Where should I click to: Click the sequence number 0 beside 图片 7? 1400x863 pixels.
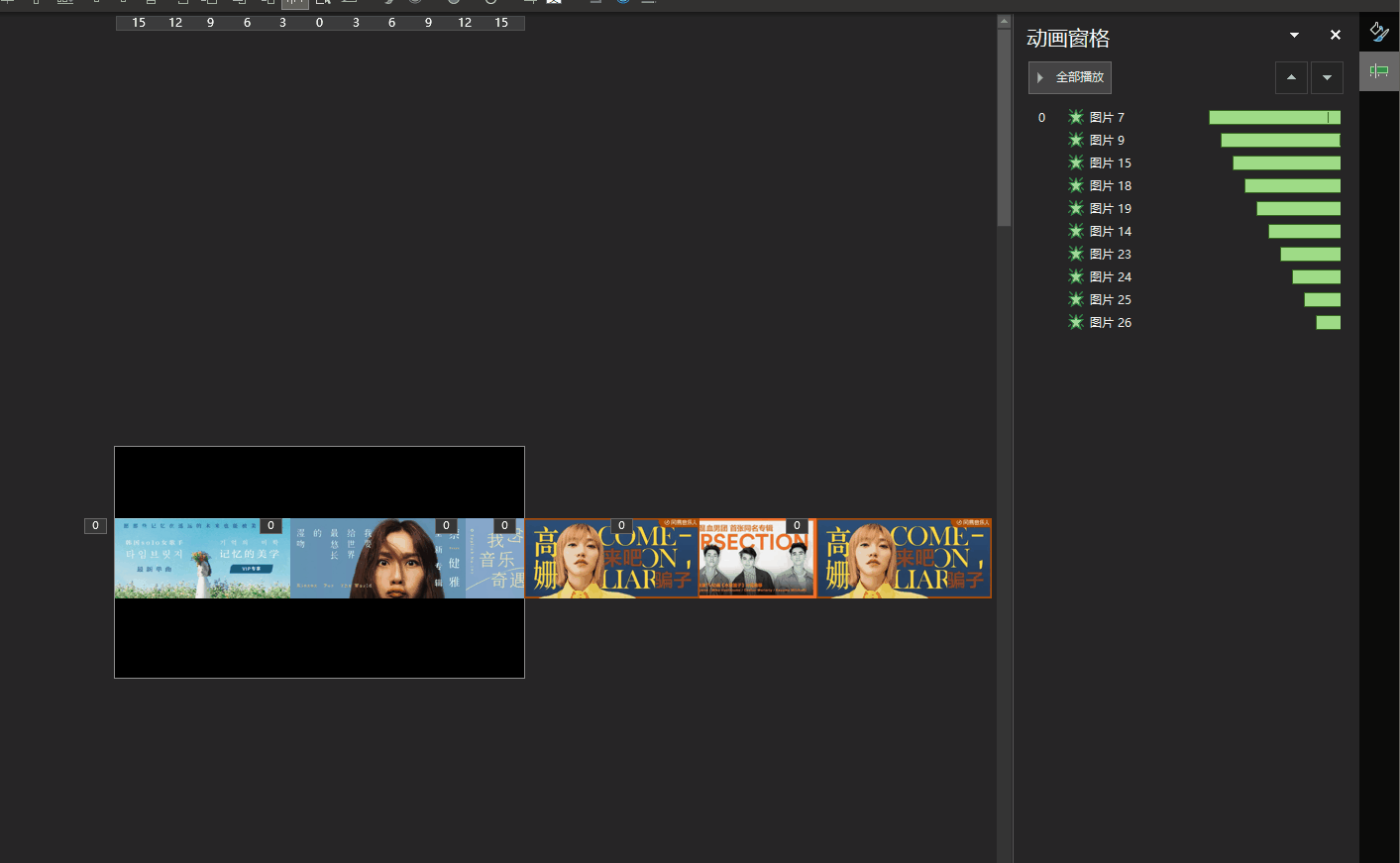(1041, 117)
